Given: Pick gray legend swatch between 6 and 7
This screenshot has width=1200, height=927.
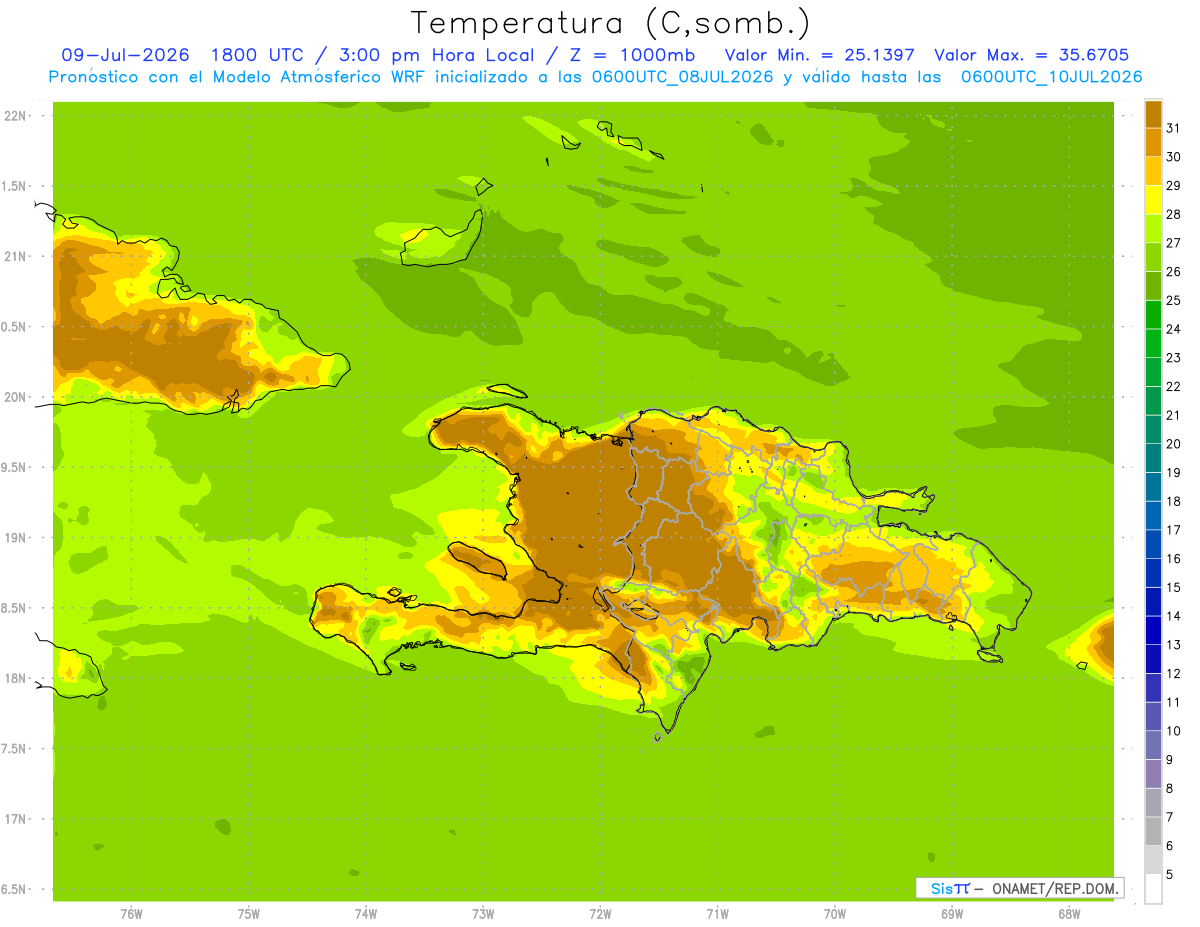Looking at the screenshot, I should (x=1154, y=831).
